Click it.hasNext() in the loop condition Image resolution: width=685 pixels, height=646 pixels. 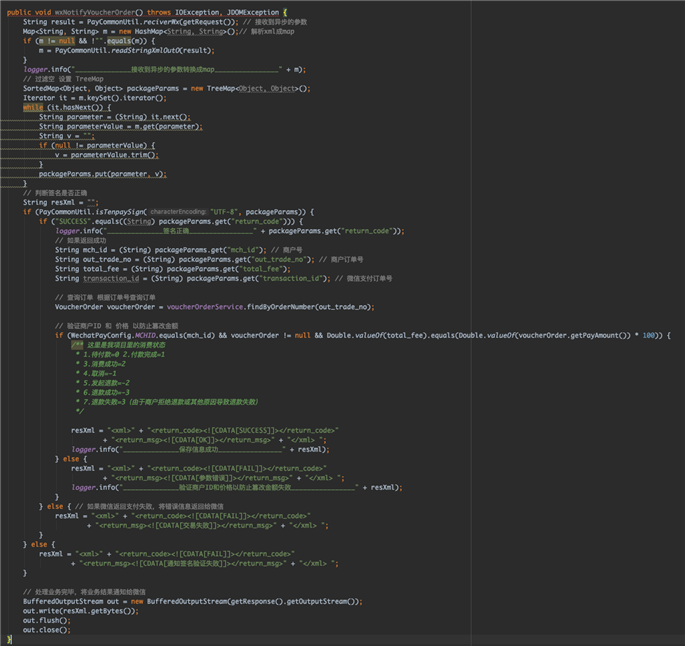pyautogui.click(x=75, y=107)
